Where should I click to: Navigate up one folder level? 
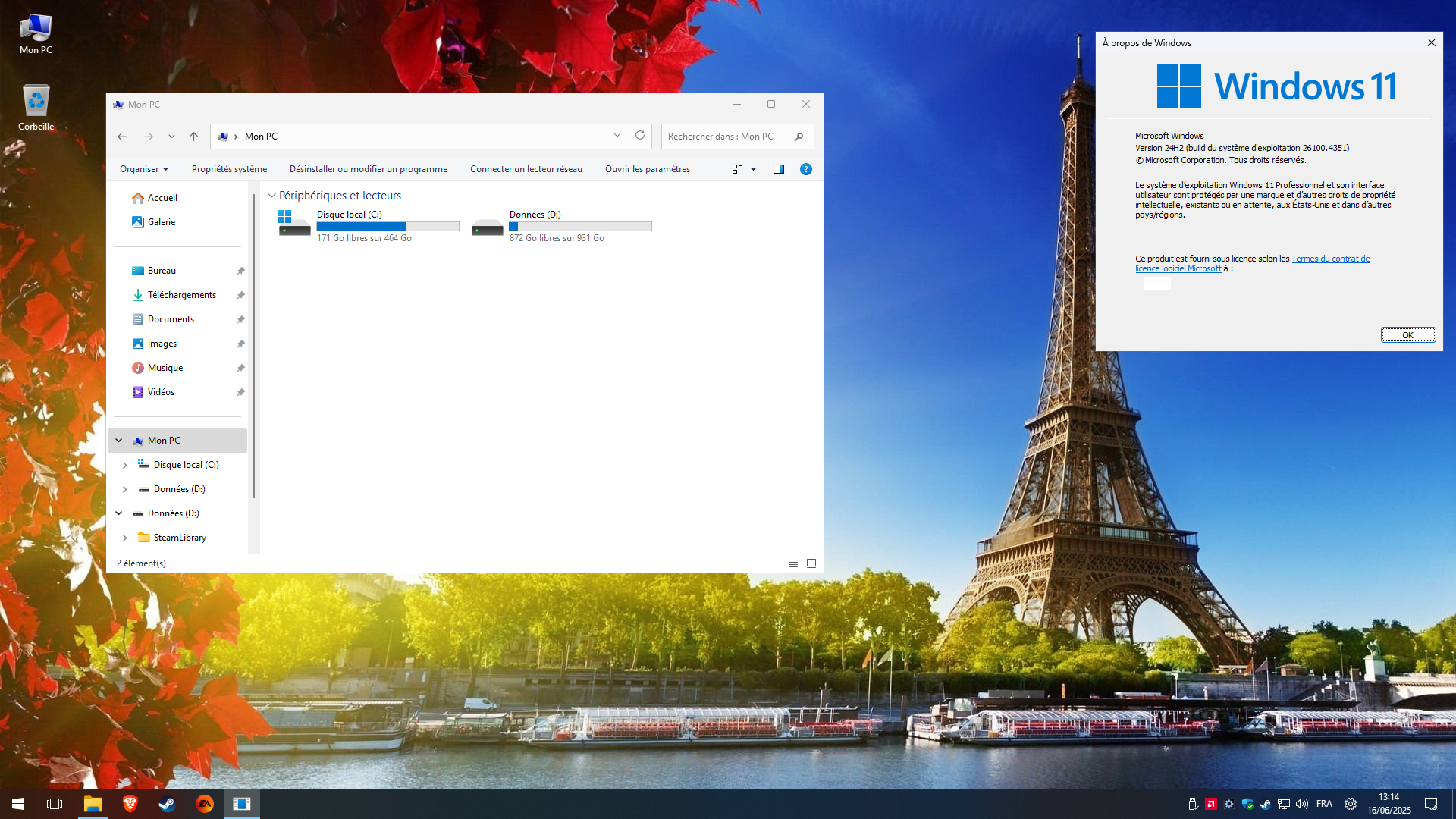pyautogui.click(x=193, y=136)
